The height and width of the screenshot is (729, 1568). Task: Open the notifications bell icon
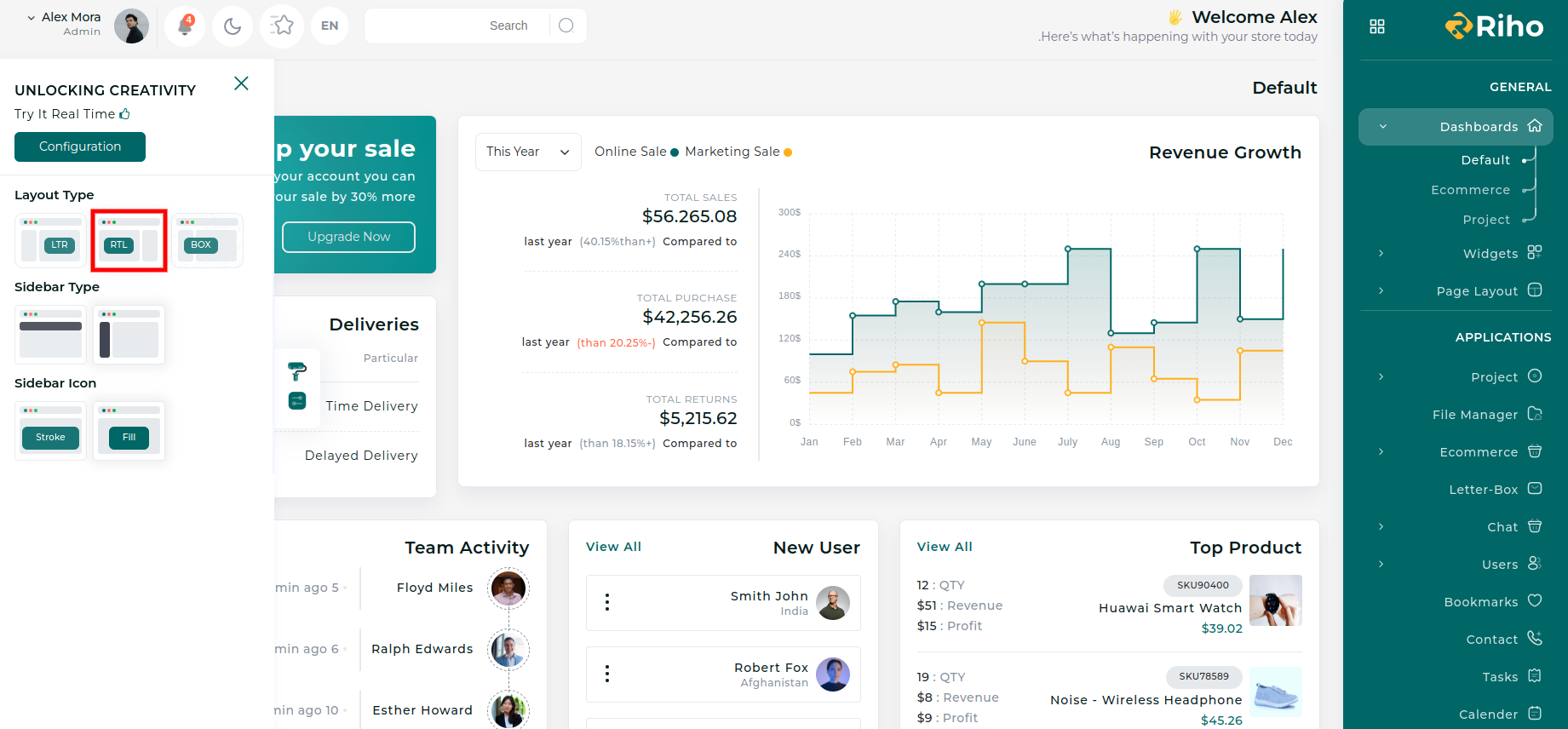(x=185, y=26)
